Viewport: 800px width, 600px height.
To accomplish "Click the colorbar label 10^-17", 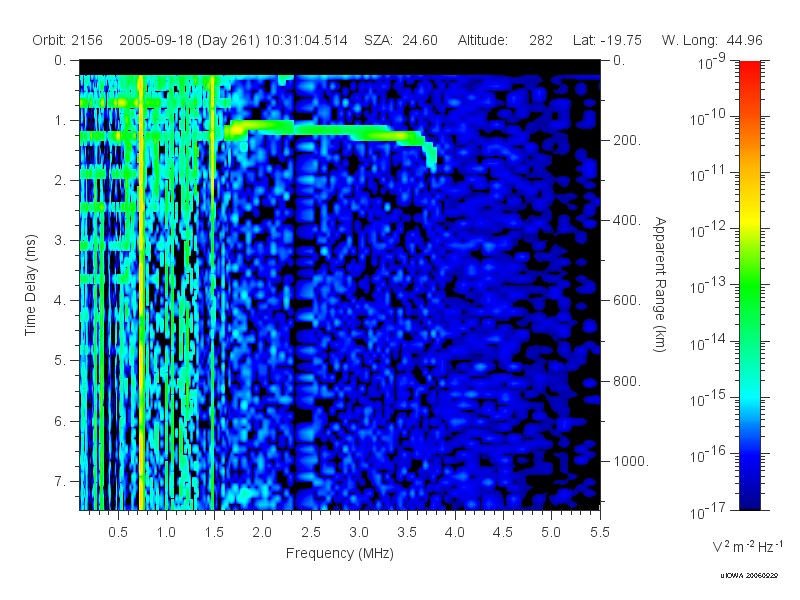I will (x=708, y=511).
